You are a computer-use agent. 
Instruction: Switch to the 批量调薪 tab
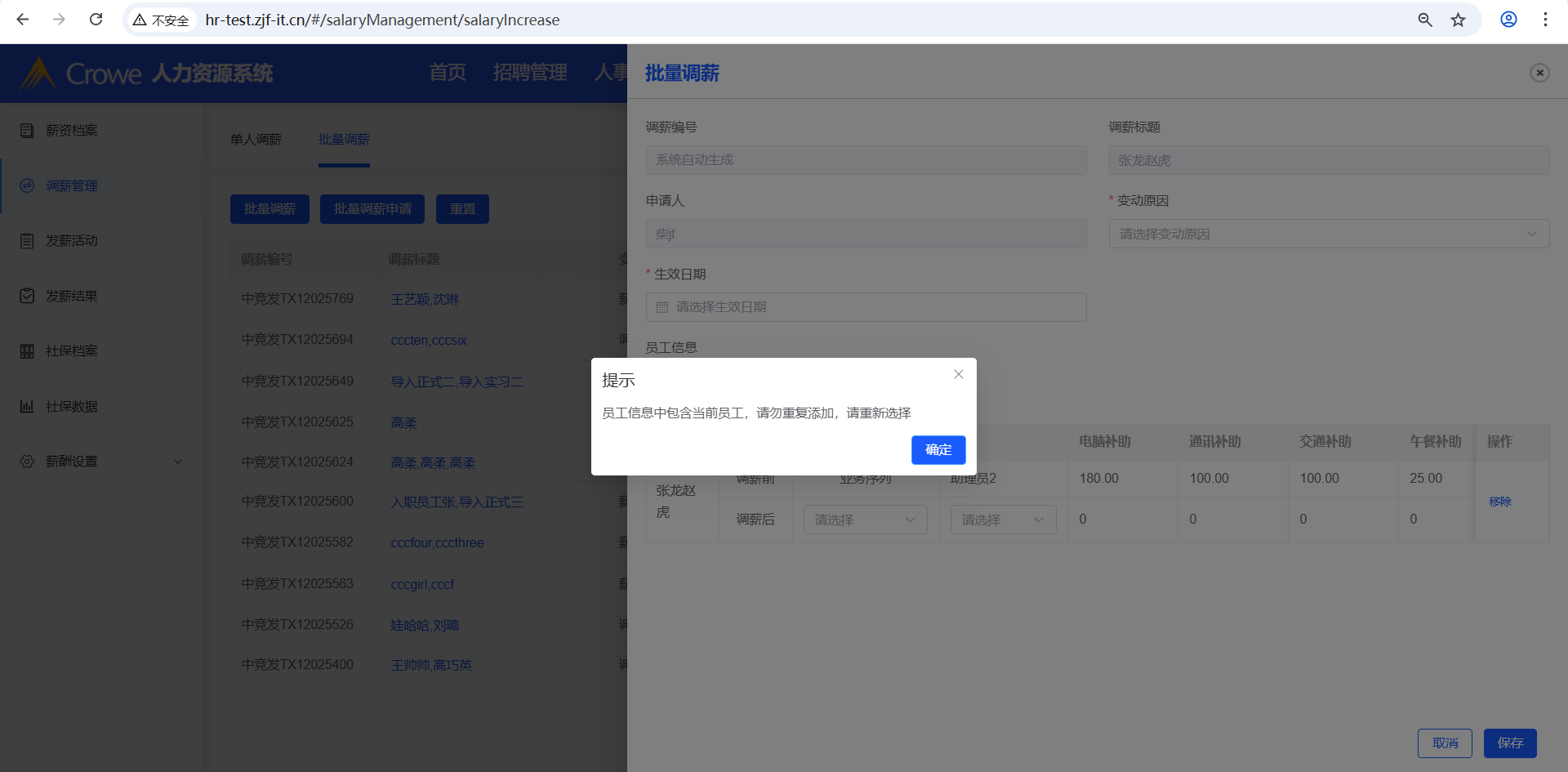tap(344, 140)
